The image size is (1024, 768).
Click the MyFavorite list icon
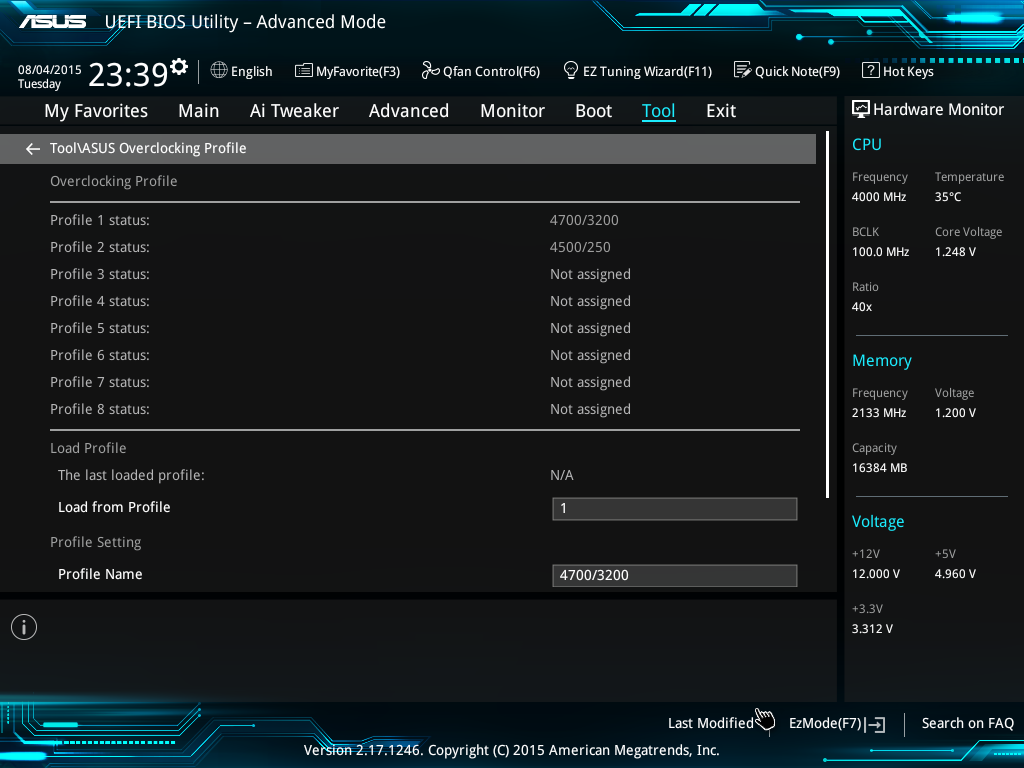point(304,71)
